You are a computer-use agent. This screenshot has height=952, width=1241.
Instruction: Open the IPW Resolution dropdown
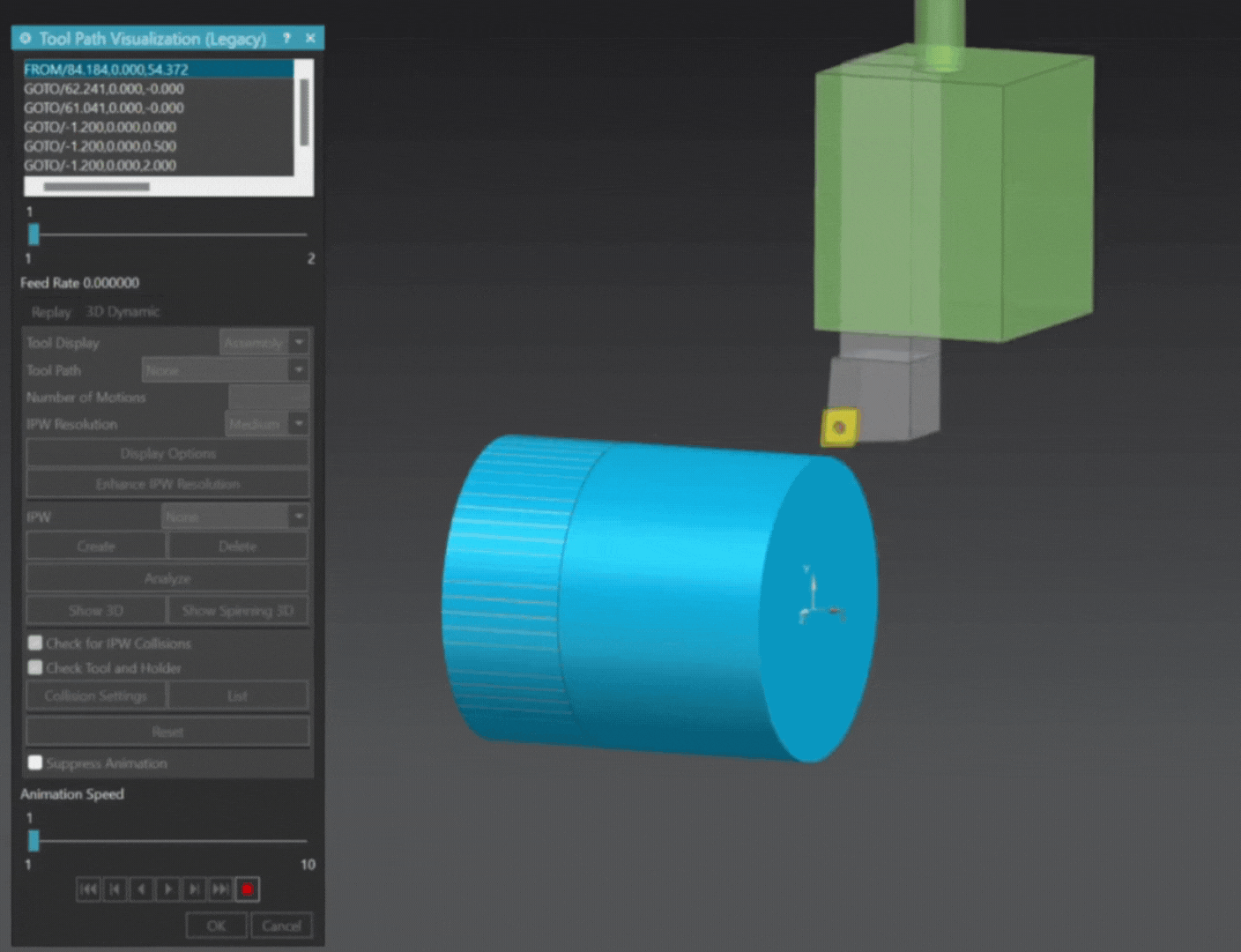coord(299,424)
